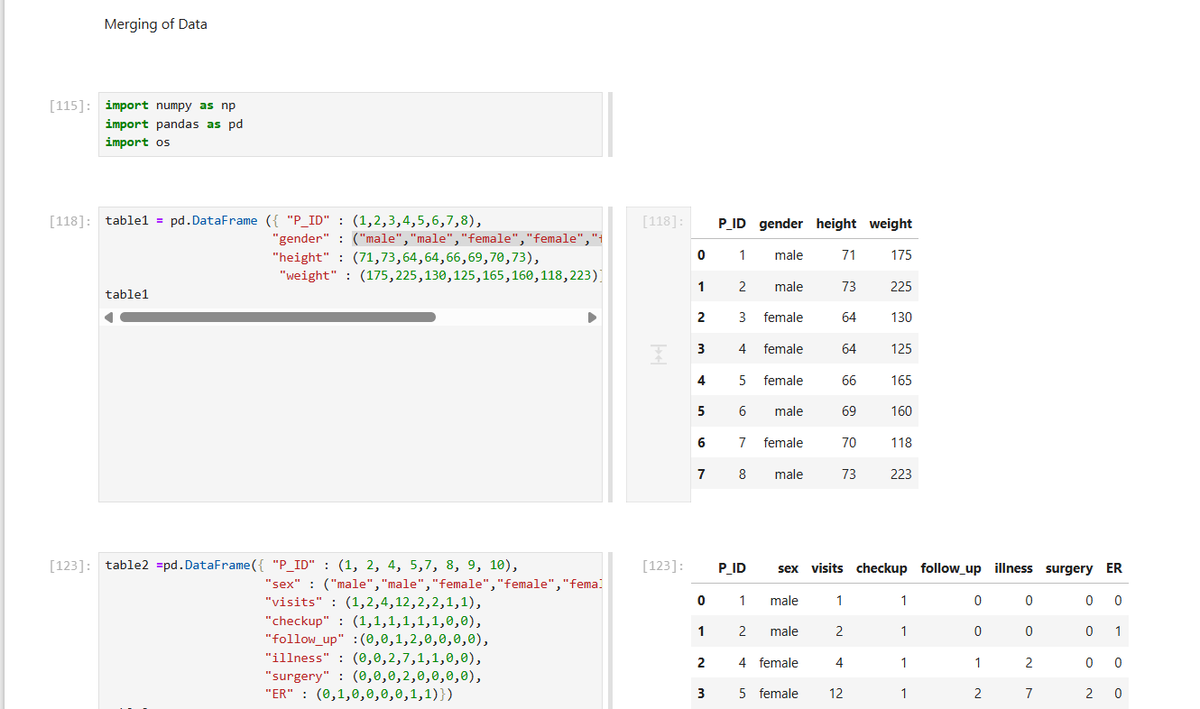Click the P_ID column header in table1 output
Viewport: 1200px width, 709px height.
[x=733, y=224]
